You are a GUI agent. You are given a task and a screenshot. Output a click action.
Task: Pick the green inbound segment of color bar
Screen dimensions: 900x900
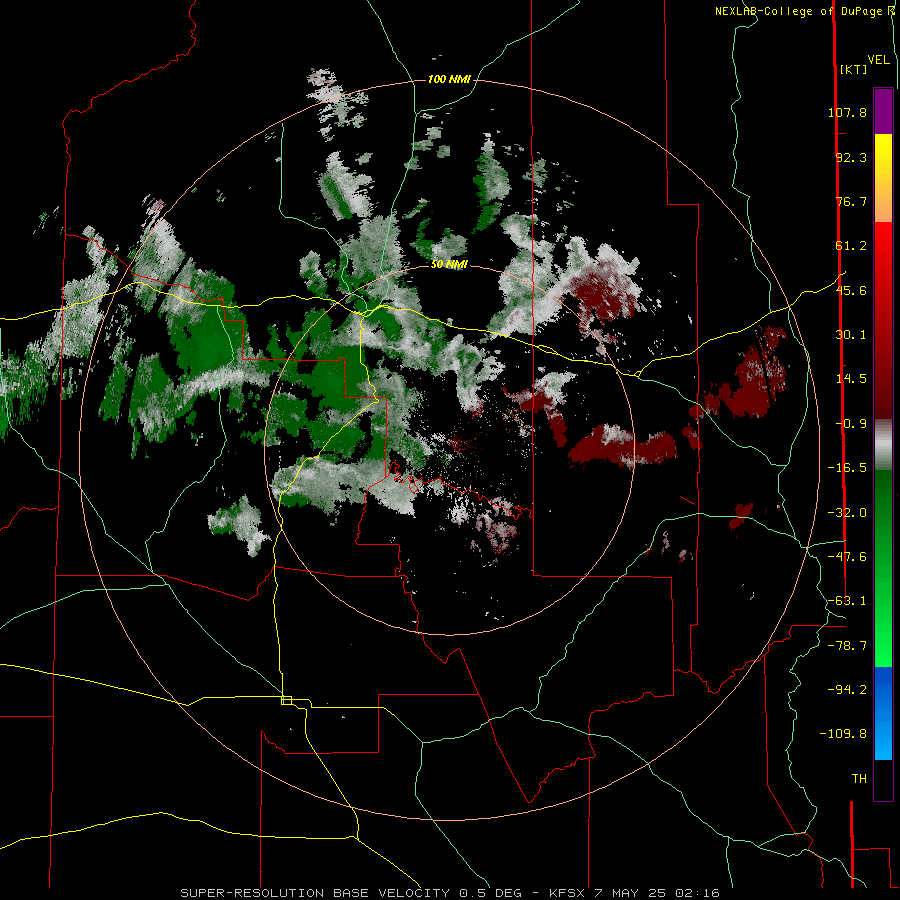click(883, 568)
